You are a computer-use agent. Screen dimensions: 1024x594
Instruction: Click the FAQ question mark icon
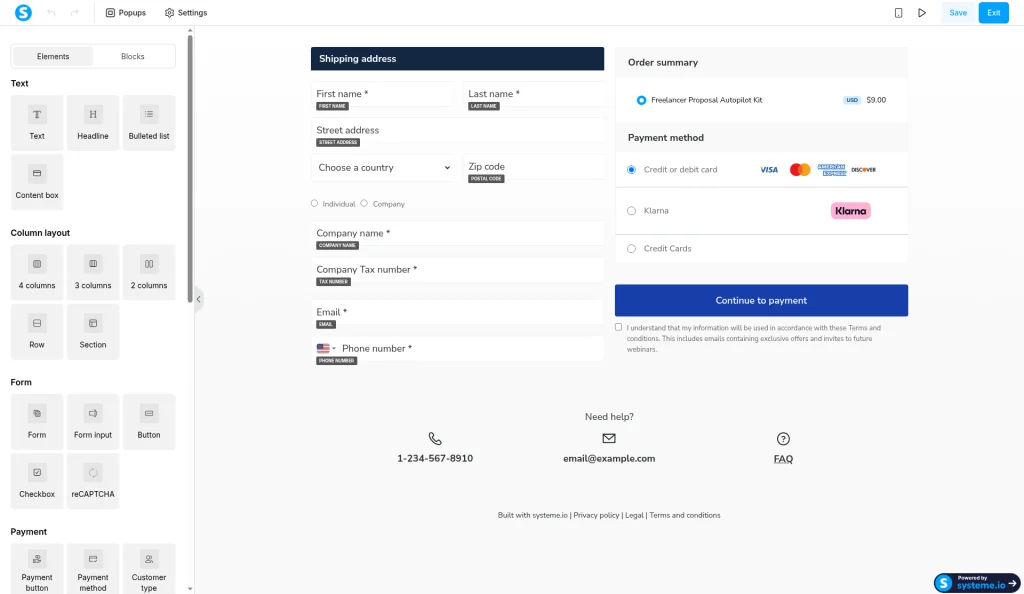coord(783,439)
